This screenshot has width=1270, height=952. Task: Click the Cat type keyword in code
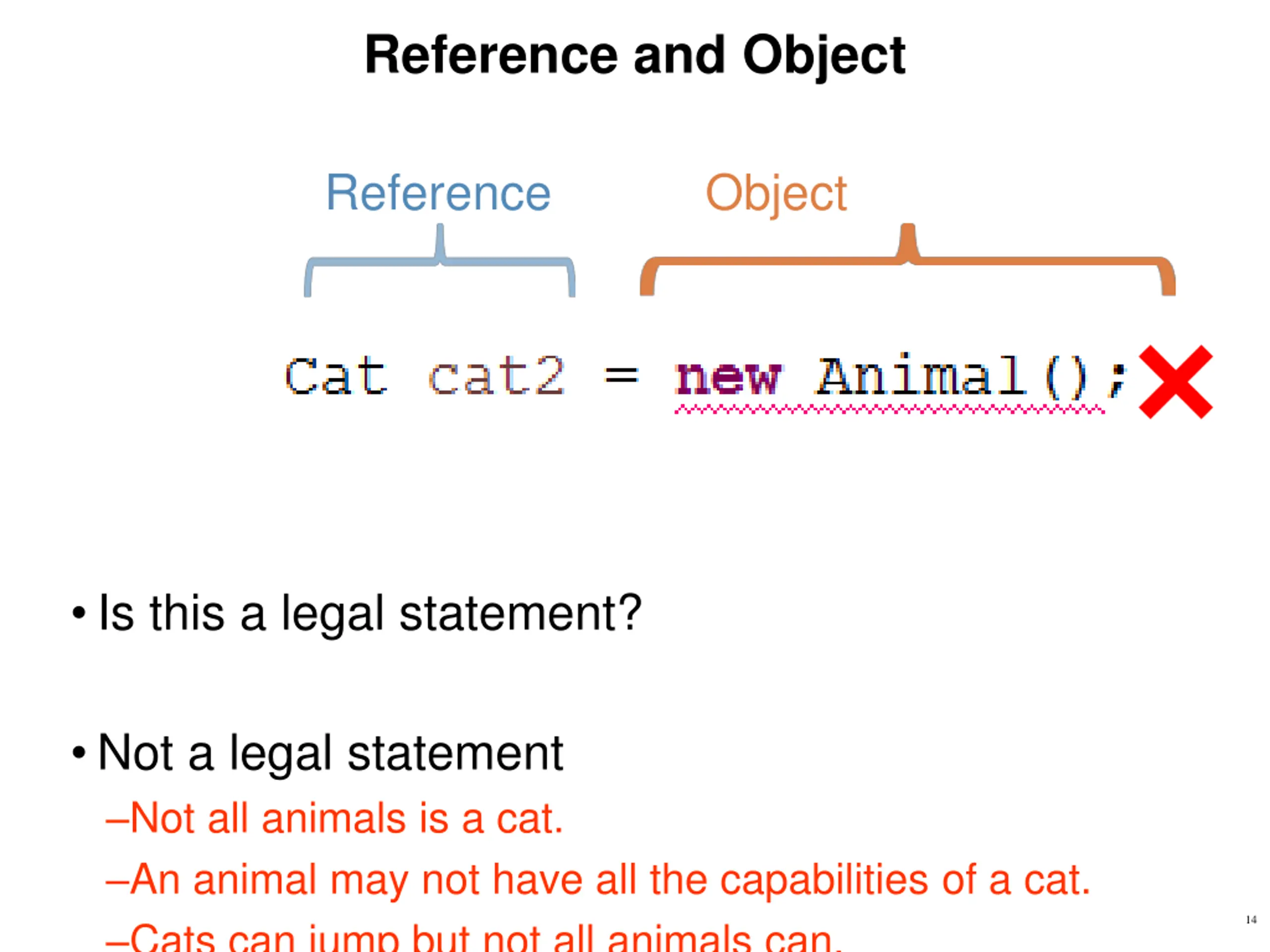[336, 376]
